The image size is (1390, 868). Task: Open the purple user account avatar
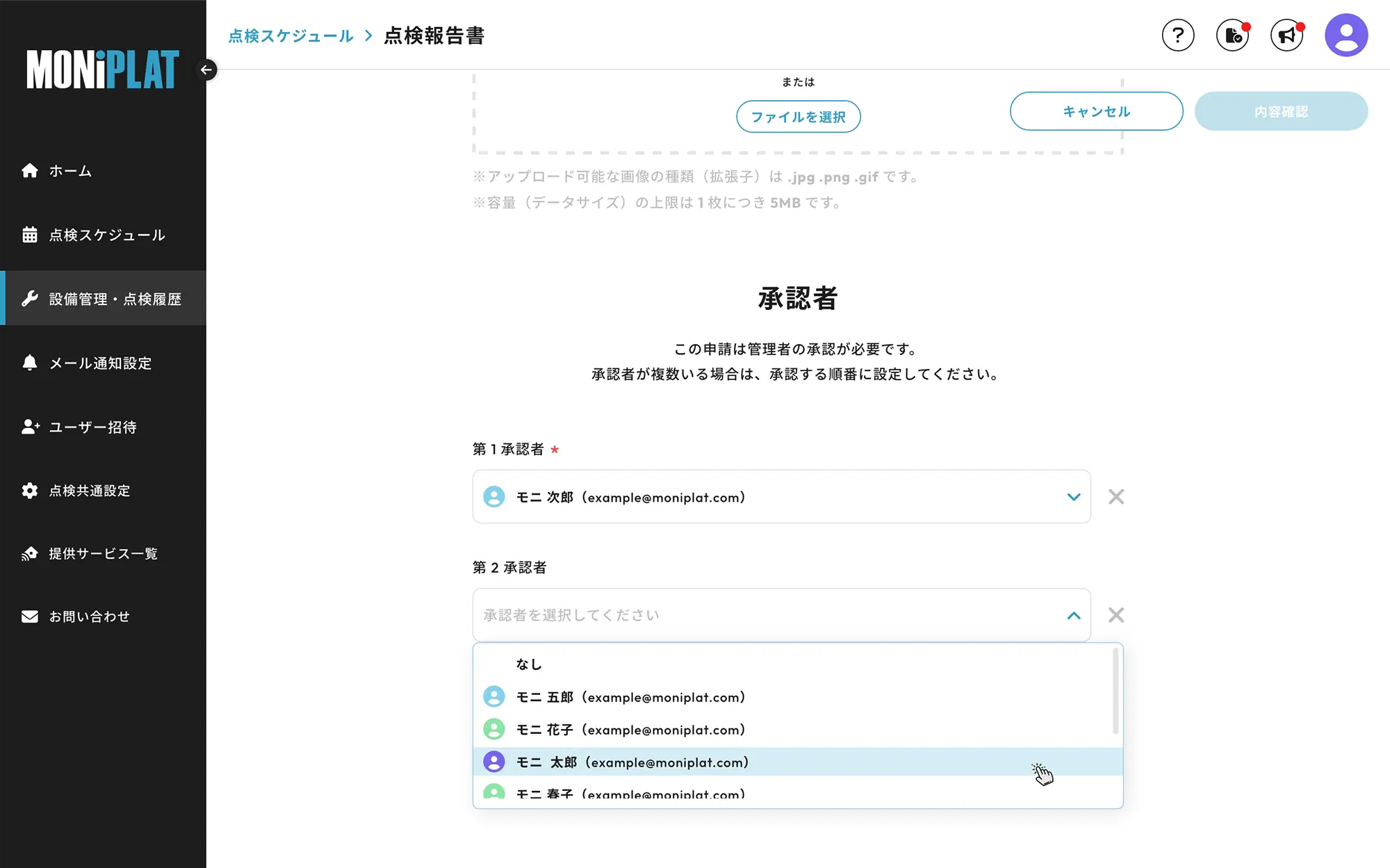[1346, 35]
